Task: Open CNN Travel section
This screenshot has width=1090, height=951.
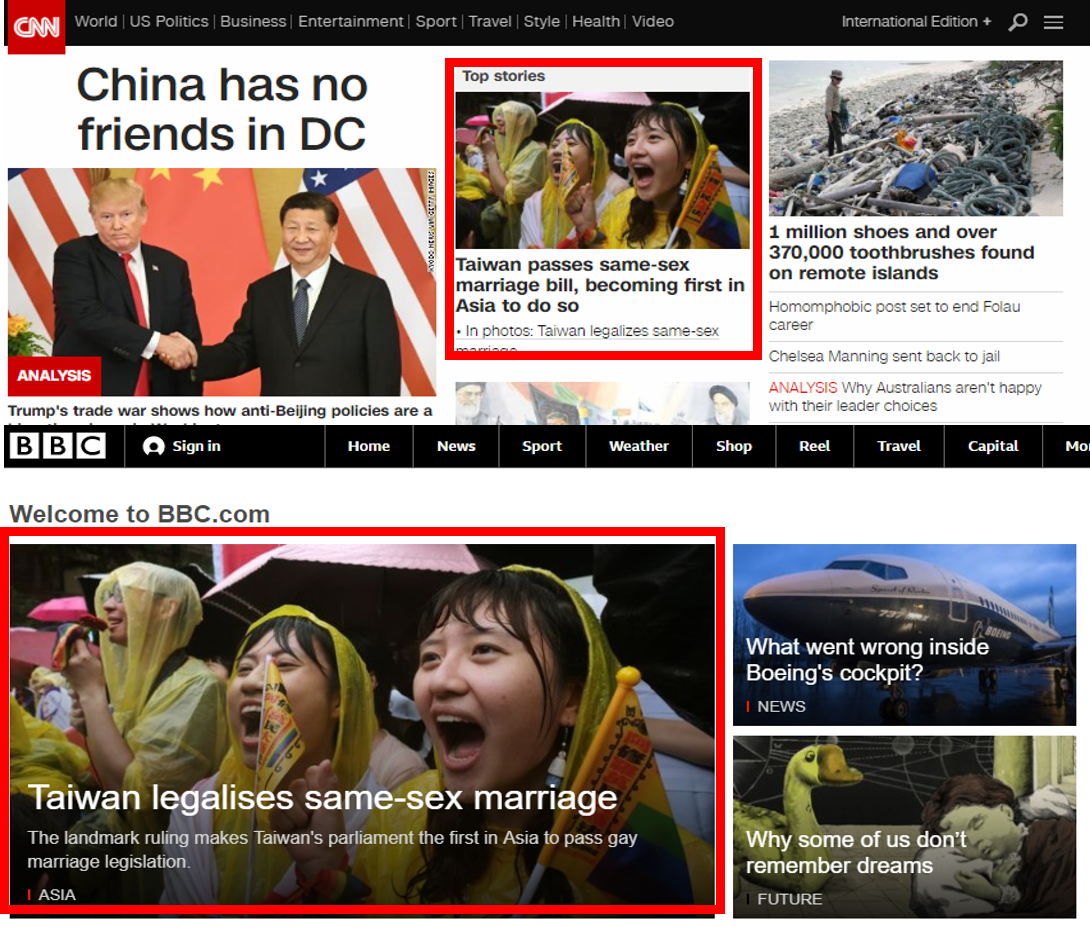Action: click(x=489, y=22)
